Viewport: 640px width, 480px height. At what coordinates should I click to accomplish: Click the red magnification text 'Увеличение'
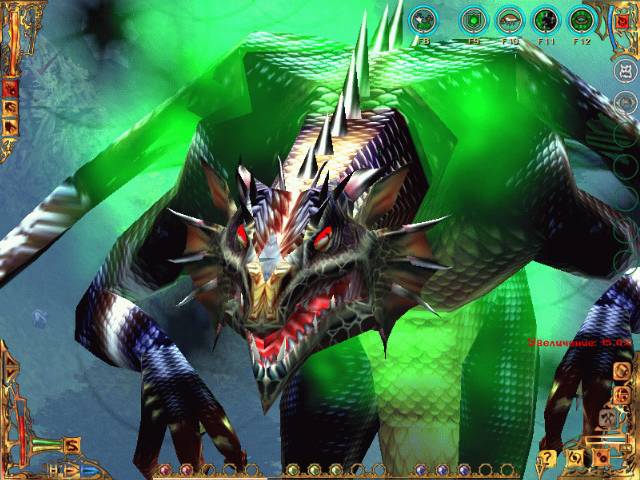[x=562, y=342]
